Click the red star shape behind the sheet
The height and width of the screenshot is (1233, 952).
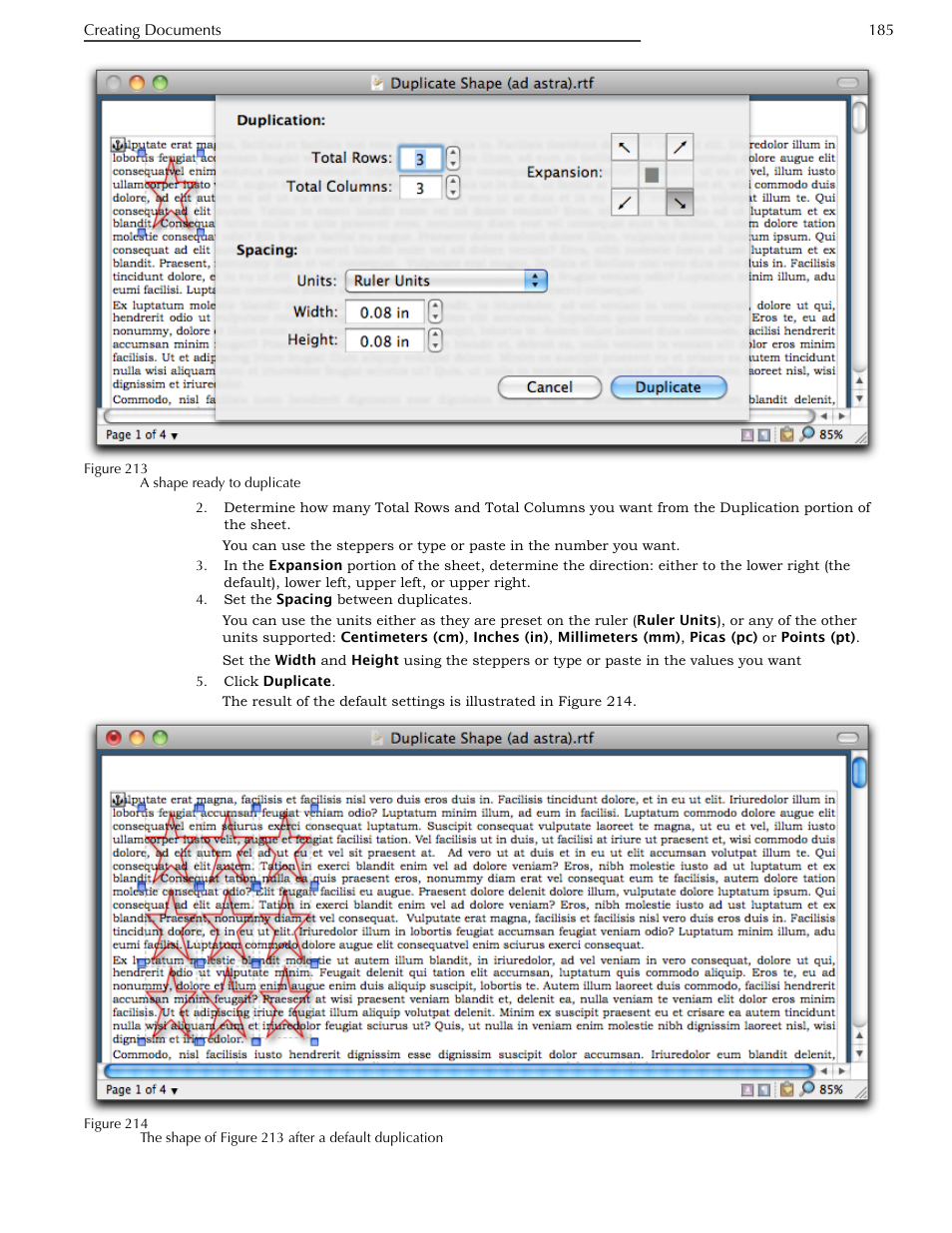[170, 196]
